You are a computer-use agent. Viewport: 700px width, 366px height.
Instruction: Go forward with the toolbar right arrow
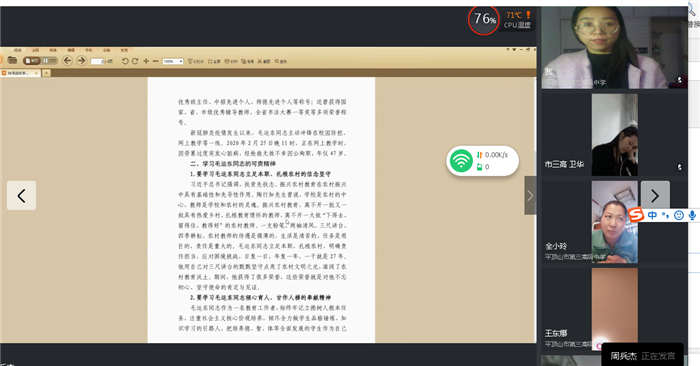tap(81, 61)
